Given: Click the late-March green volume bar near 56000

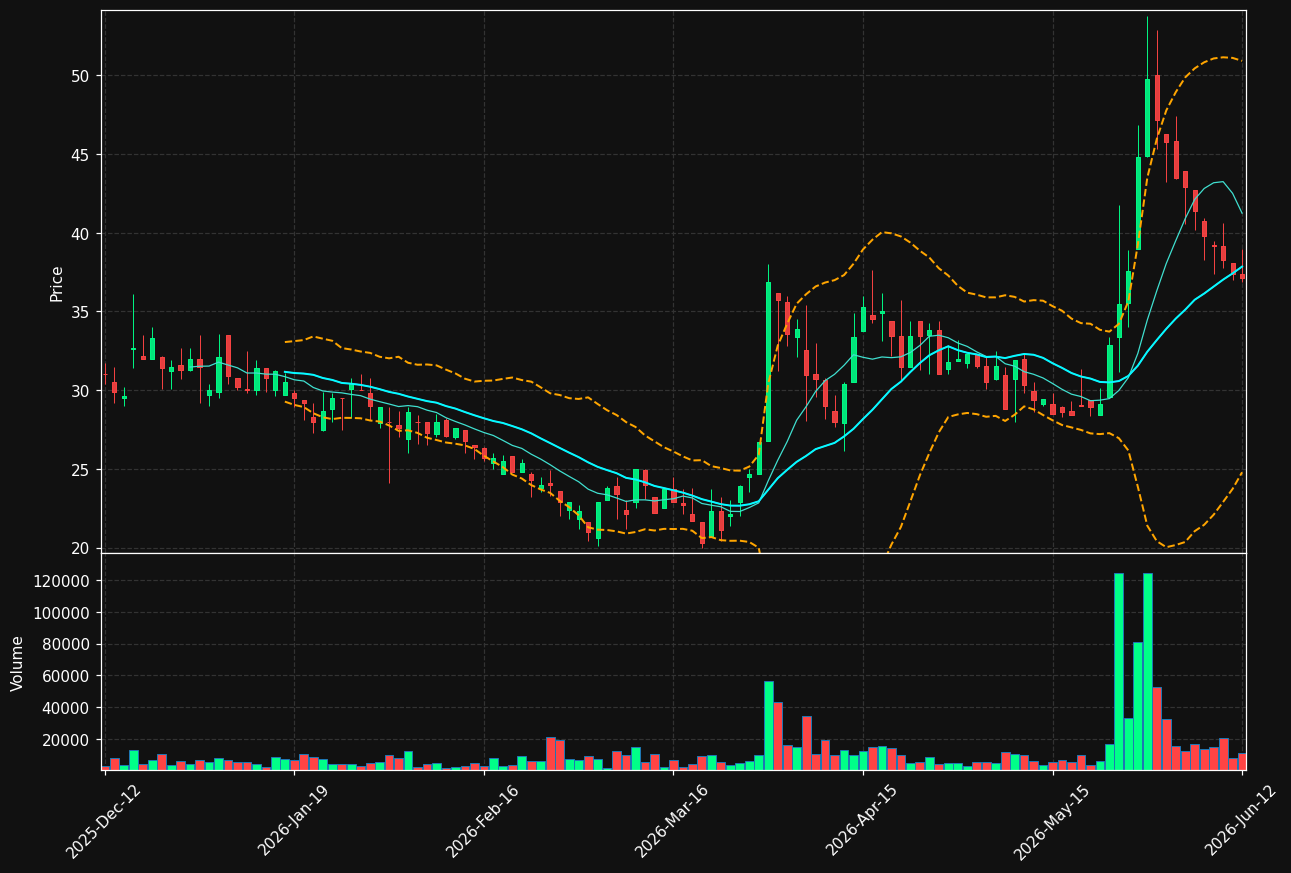Looking at the screenshot, I should [x=768, y=725].
